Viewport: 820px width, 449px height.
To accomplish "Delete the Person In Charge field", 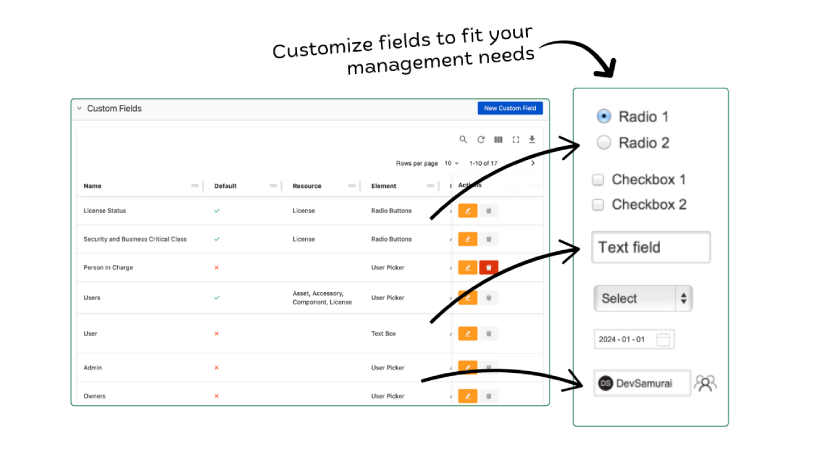I will point(489,268).
